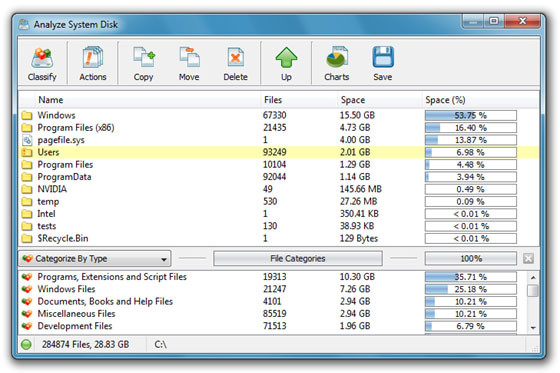Viewport: 560px width, 373px height.
Task: Click the 16.40 % space bar
Action: pos(471,128)
